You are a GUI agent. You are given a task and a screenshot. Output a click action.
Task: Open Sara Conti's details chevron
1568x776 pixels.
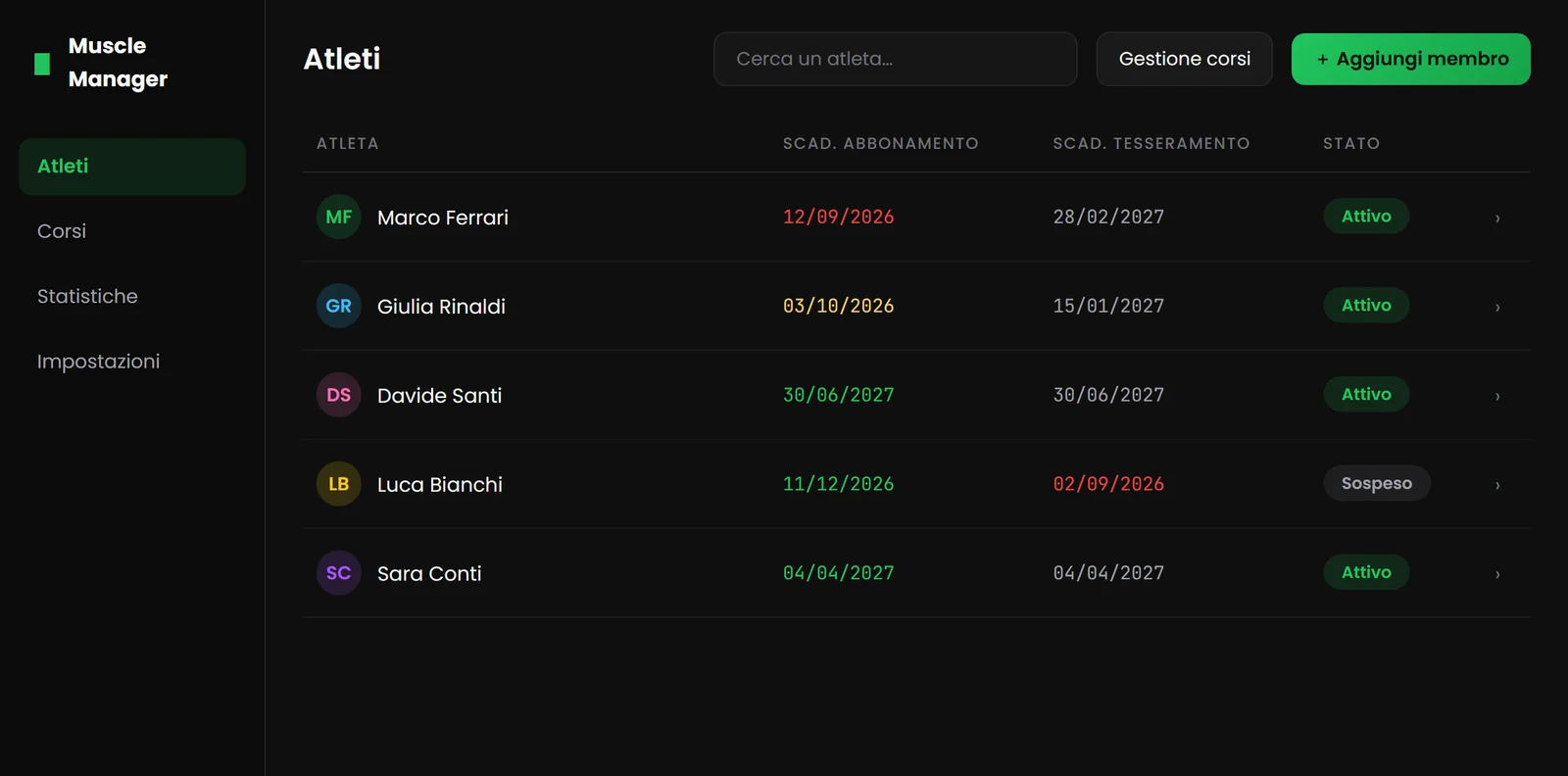1497,574
